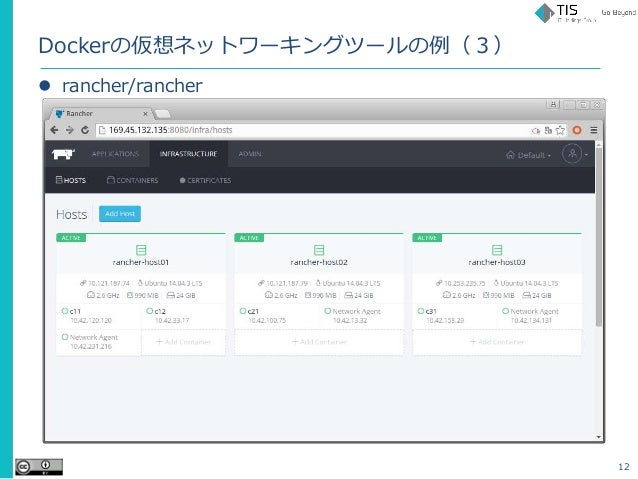The width and height of the screenshot is (638, 479).
Task: Click IP address 10.121.187.74
Action: coord(109,283)
